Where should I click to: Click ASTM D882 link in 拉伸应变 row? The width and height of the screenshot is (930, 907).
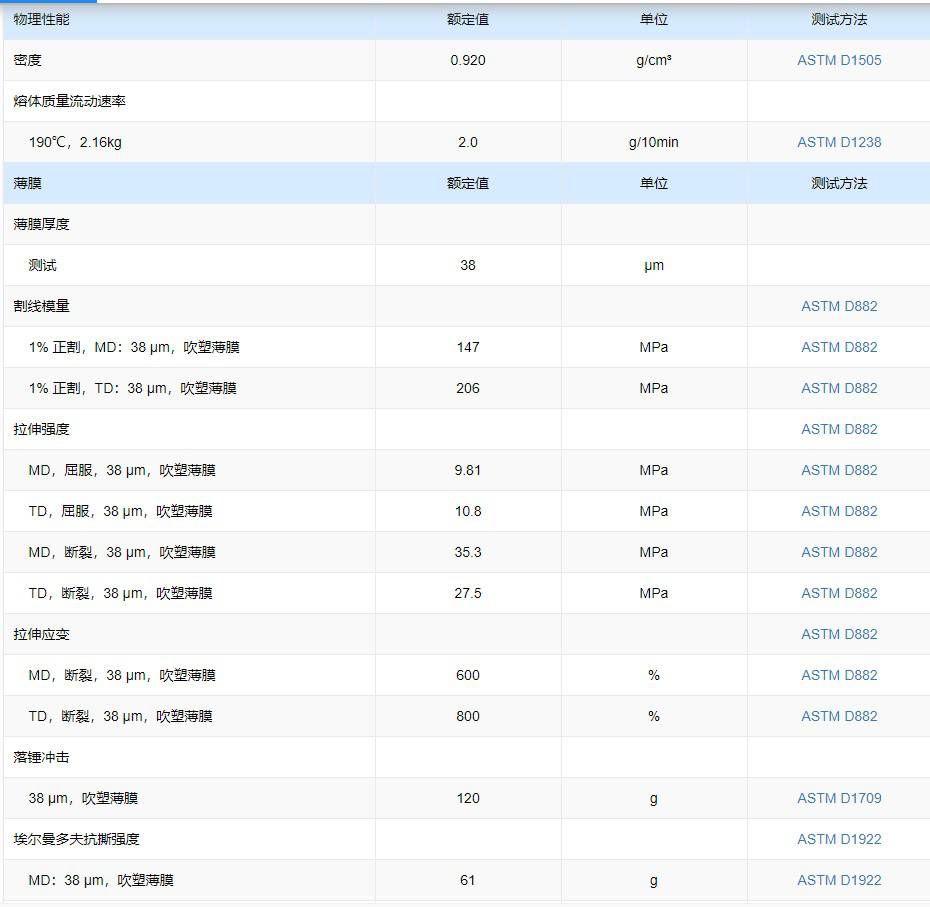[839, 634]
